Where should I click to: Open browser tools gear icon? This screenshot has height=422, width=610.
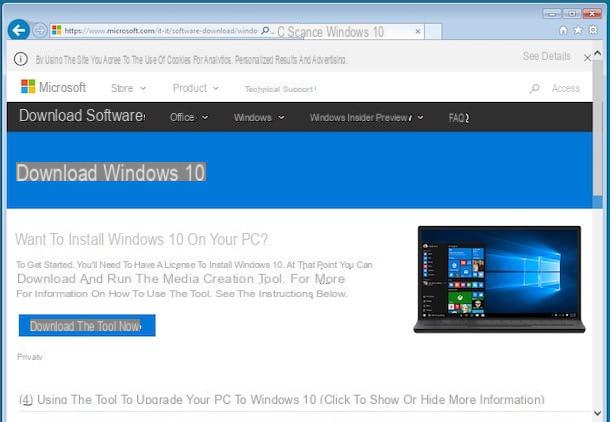coord(593,30)
